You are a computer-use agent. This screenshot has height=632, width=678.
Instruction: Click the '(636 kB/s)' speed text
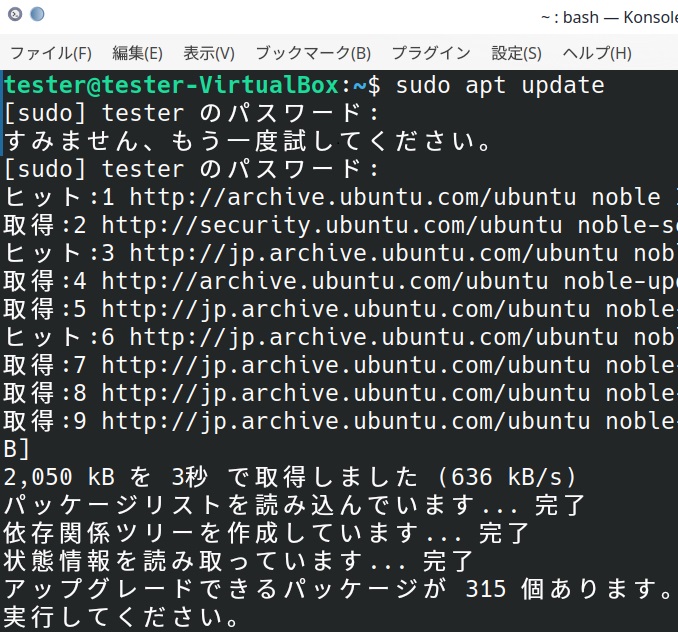tap(507, 477)
